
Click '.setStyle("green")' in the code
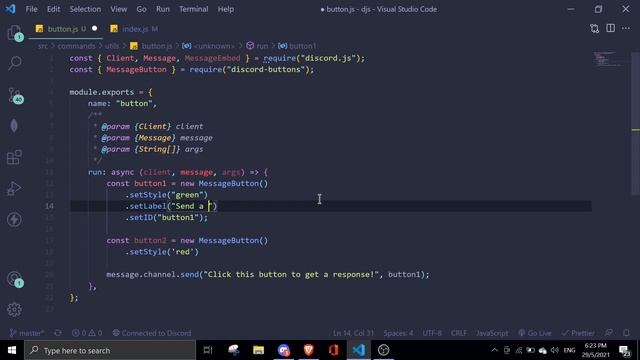[167, 195]
